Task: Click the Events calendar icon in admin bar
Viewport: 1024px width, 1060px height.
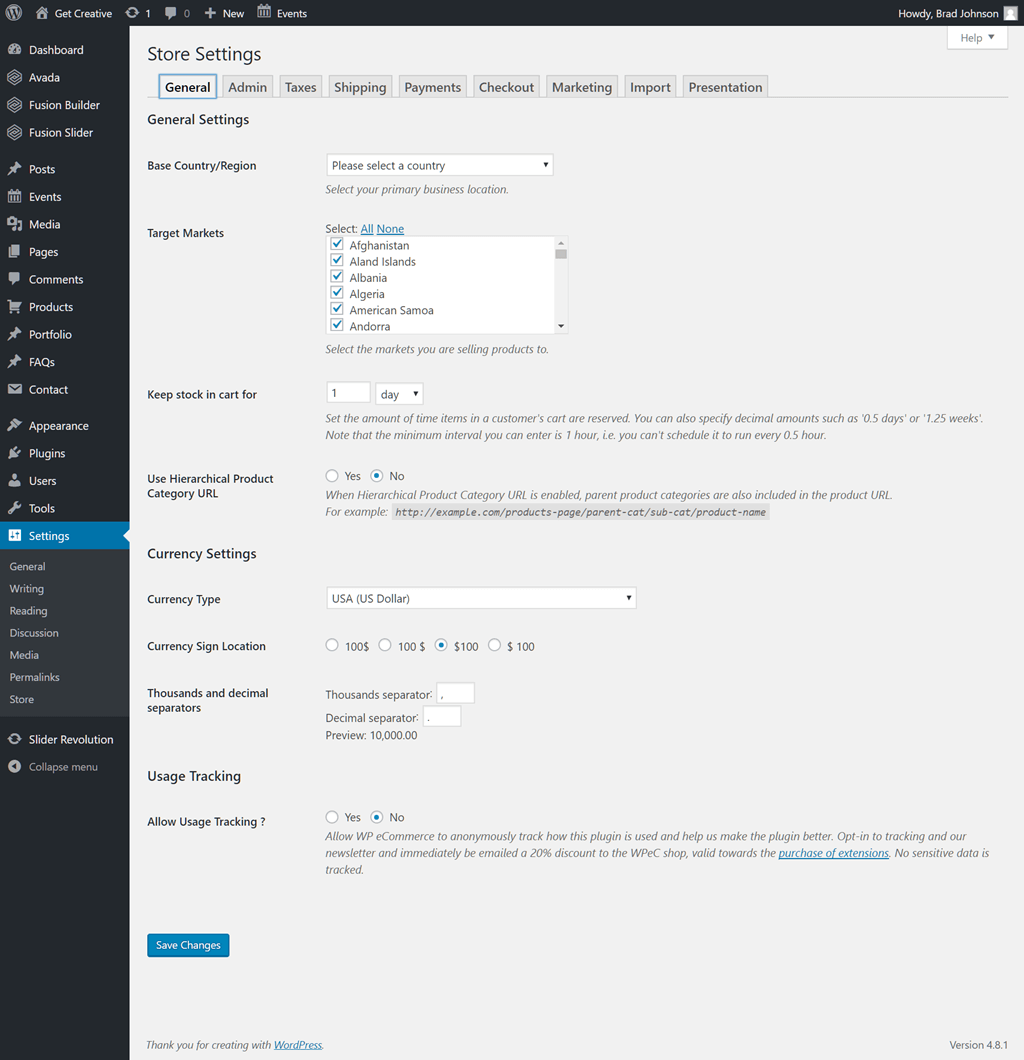Action: pos(264,12)
